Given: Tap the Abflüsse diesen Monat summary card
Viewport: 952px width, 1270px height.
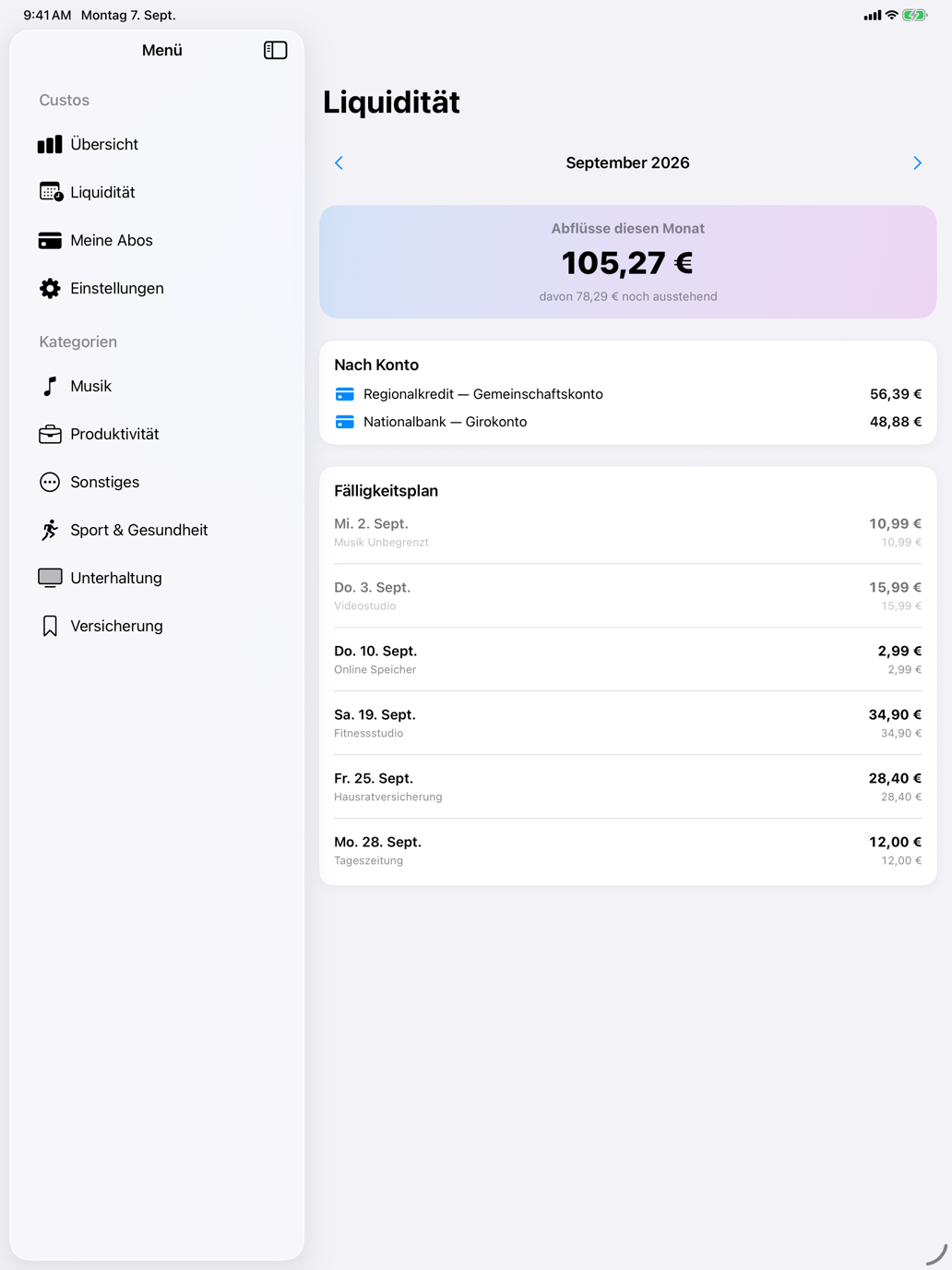Looking at the screenshot, I should [628, 262].
